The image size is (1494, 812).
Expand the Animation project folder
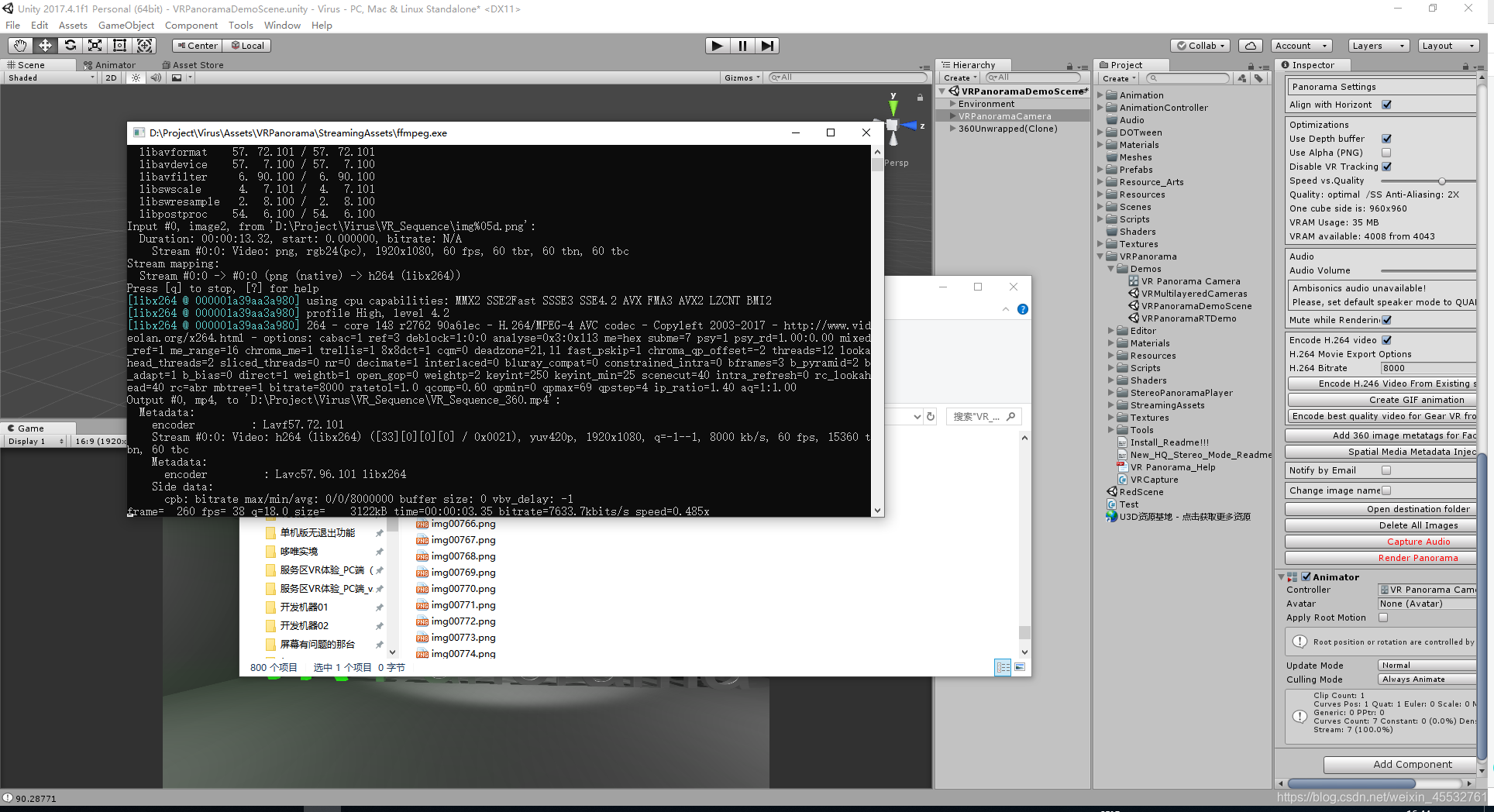(x=1100, y=95)
